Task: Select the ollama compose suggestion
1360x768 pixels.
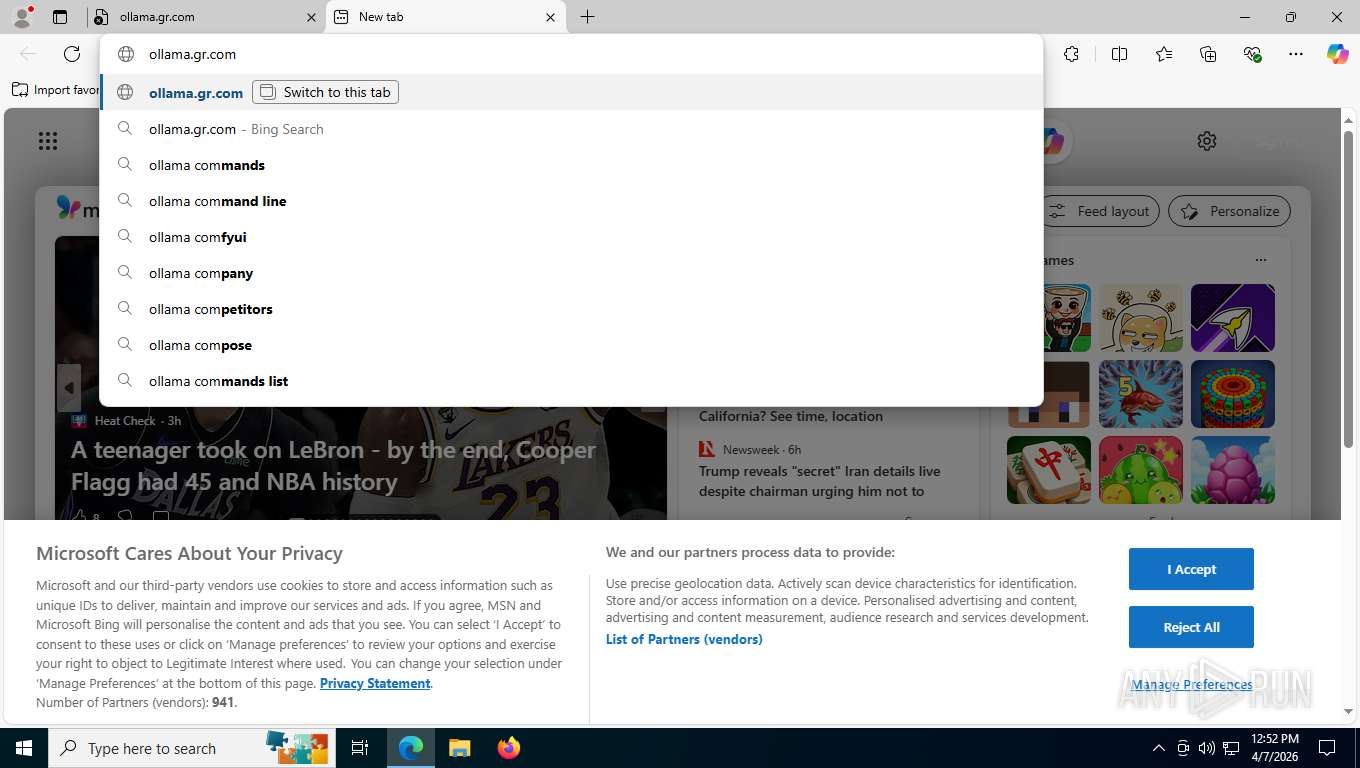Action: [x=571, y=345]
